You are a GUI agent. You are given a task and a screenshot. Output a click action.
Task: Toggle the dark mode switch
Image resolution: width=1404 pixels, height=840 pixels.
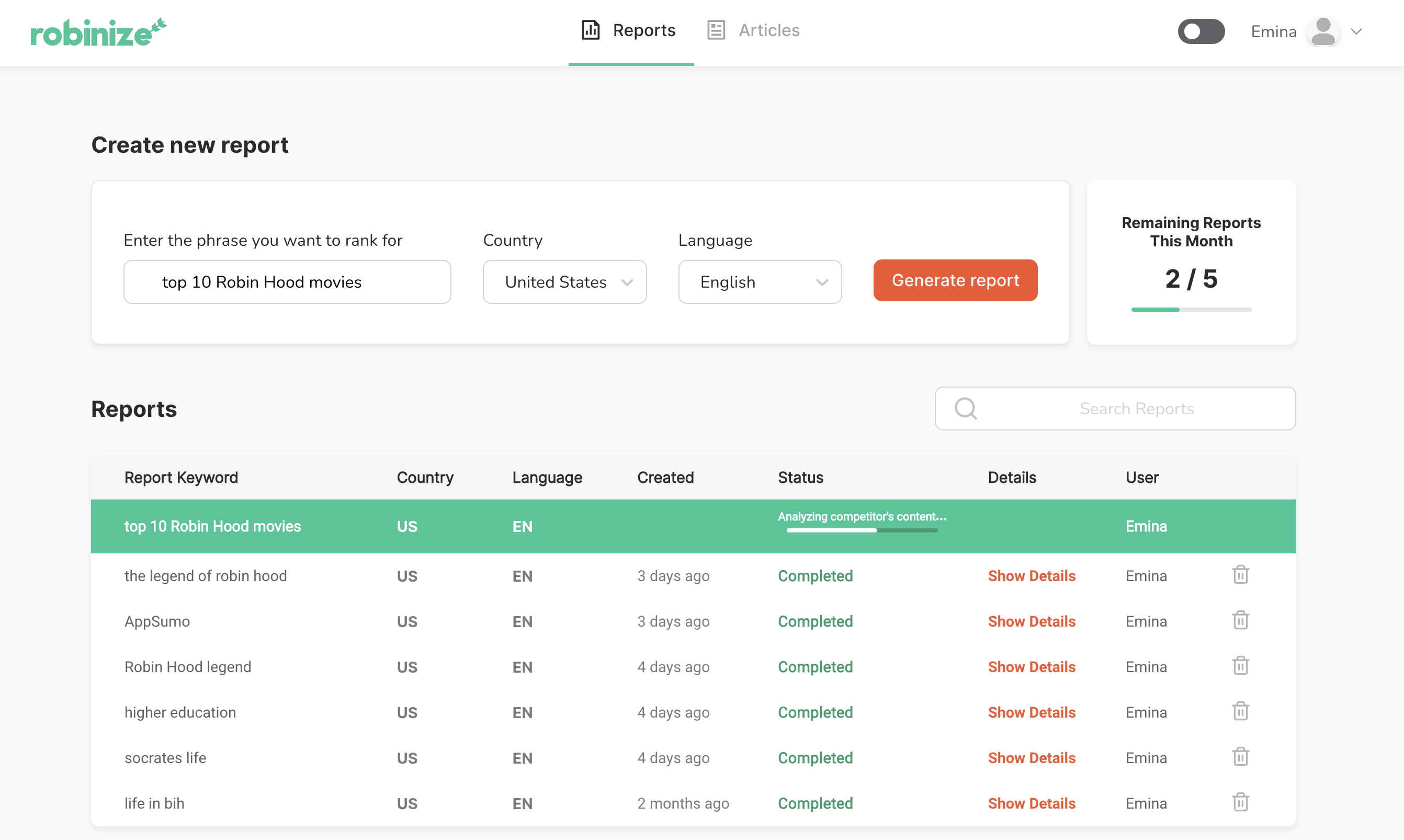(1201, 31)
